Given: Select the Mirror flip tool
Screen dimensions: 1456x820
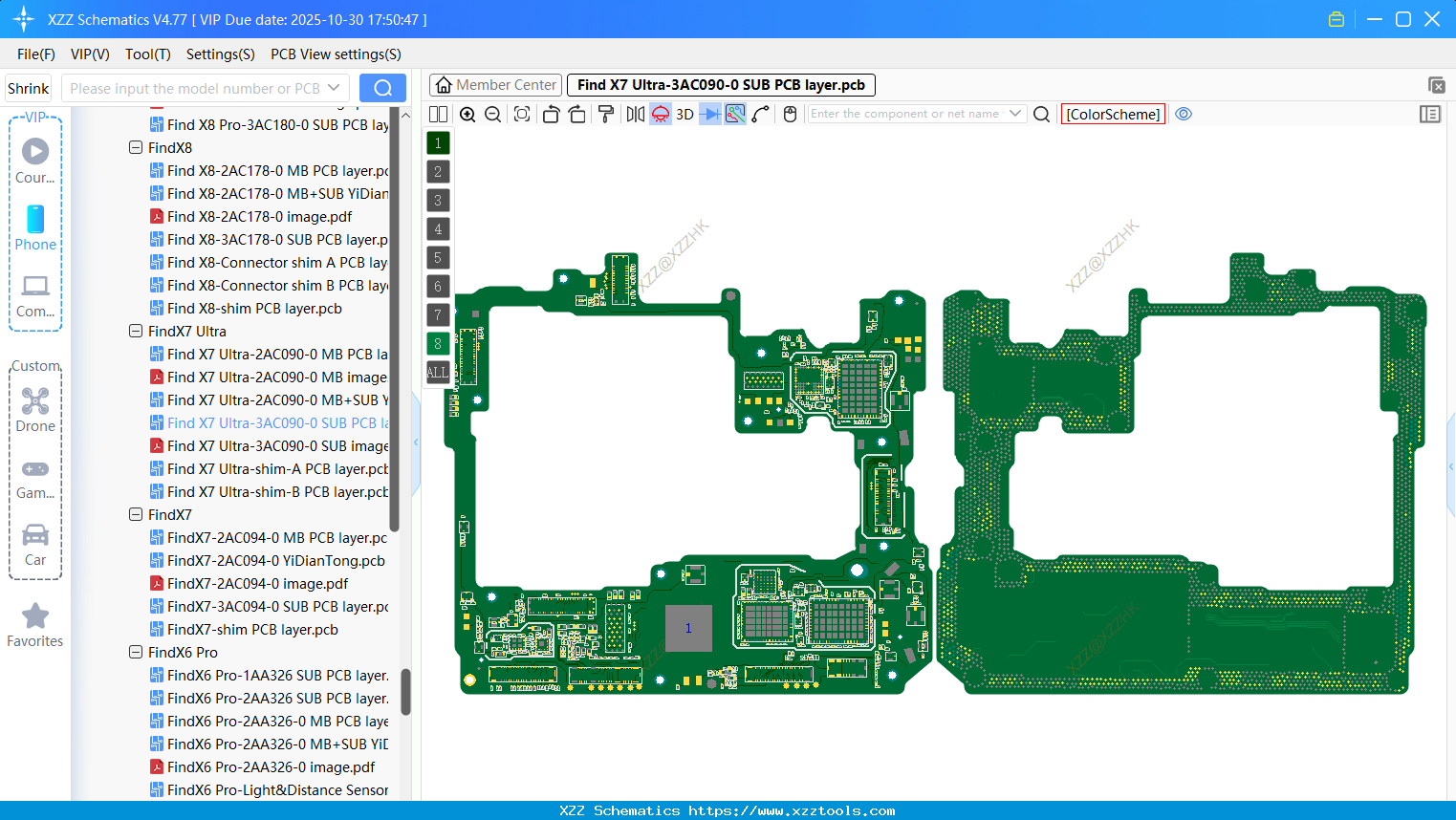Looking at the screenshot, I should [x=634, y=114].
